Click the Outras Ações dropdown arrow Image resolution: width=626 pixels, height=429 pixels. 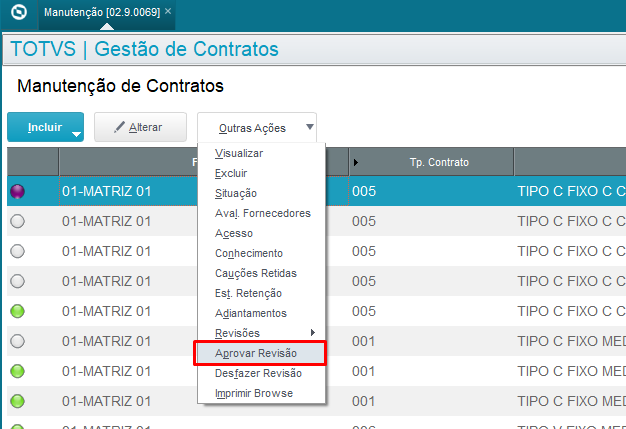(309, 127)
